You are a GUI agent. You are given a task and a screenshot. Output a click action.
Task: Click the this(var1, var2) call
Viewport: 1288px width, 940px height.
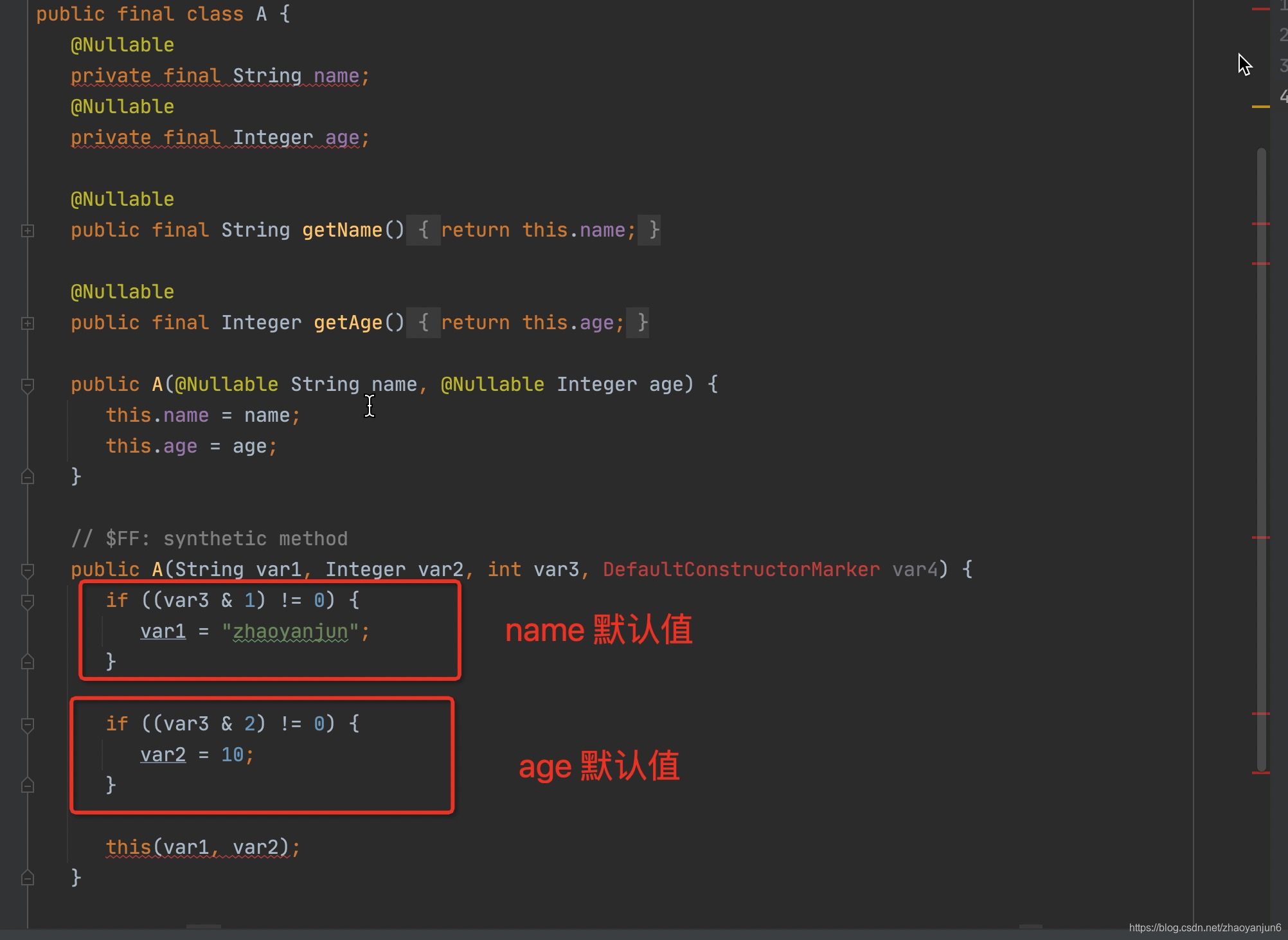(x=202, y=847)
